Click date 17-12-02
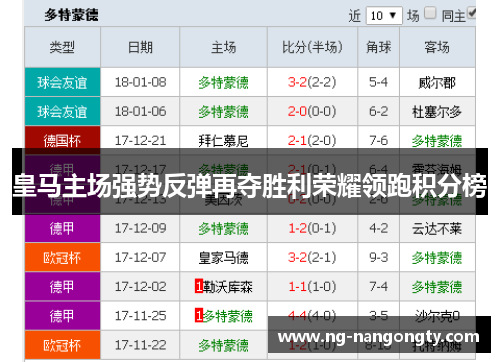 click(x=140, y=286)
